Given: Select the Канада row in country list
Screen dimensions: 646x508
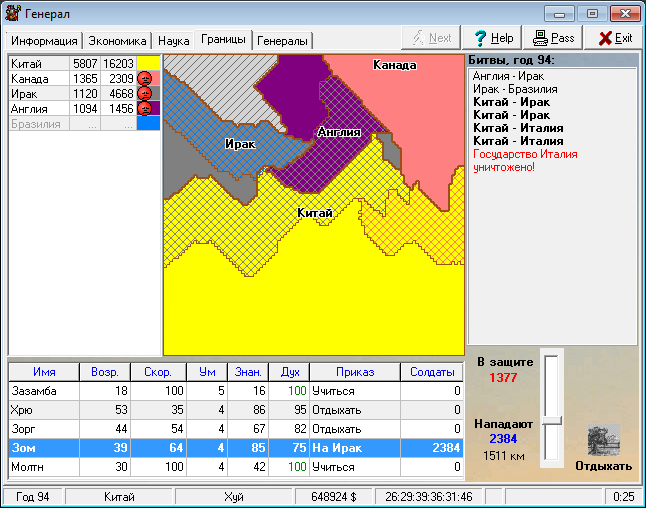Looking at the screenshot, I should tap(84, 78).
